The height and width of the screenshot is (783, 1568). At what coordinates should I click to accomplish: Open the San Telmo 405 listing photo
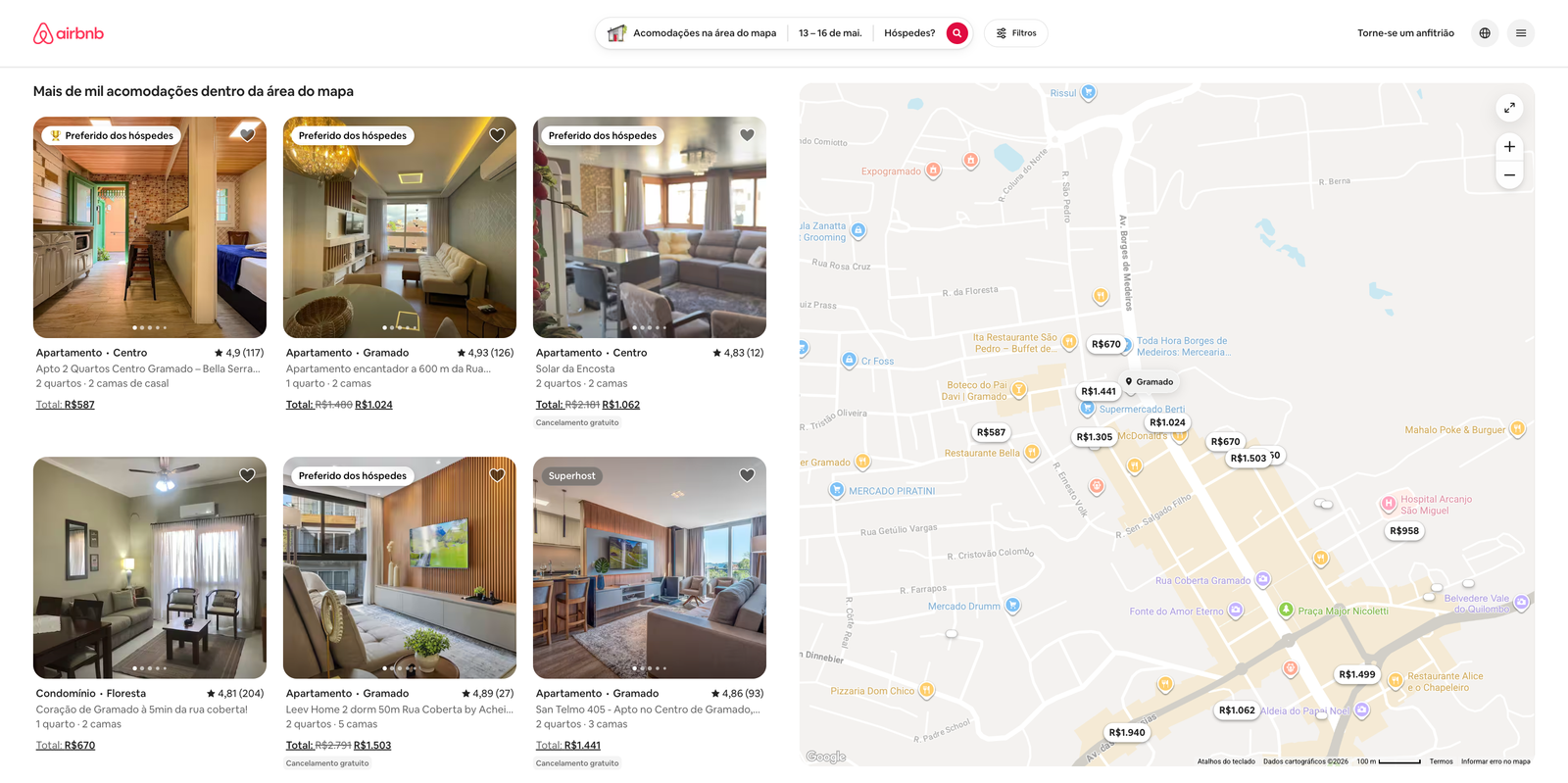point(649,567)
